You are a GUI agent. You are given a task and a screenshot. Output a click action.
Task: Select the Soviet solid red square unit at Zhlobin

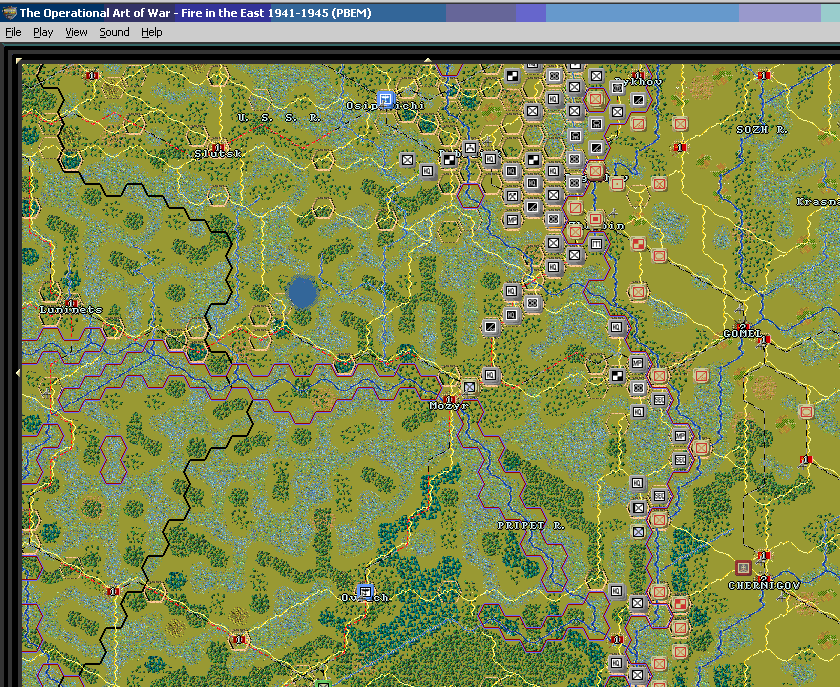[595, 219]
